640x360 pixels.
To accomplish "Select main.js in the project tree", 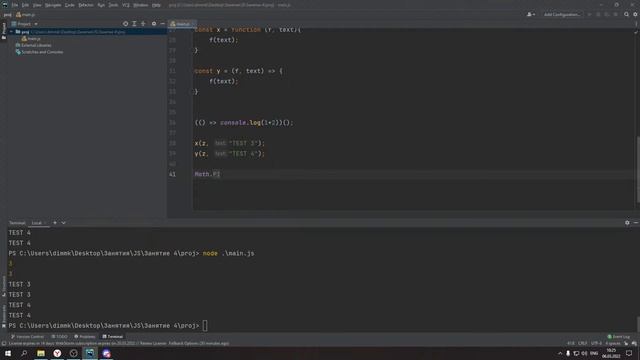I will pos(31,39).
